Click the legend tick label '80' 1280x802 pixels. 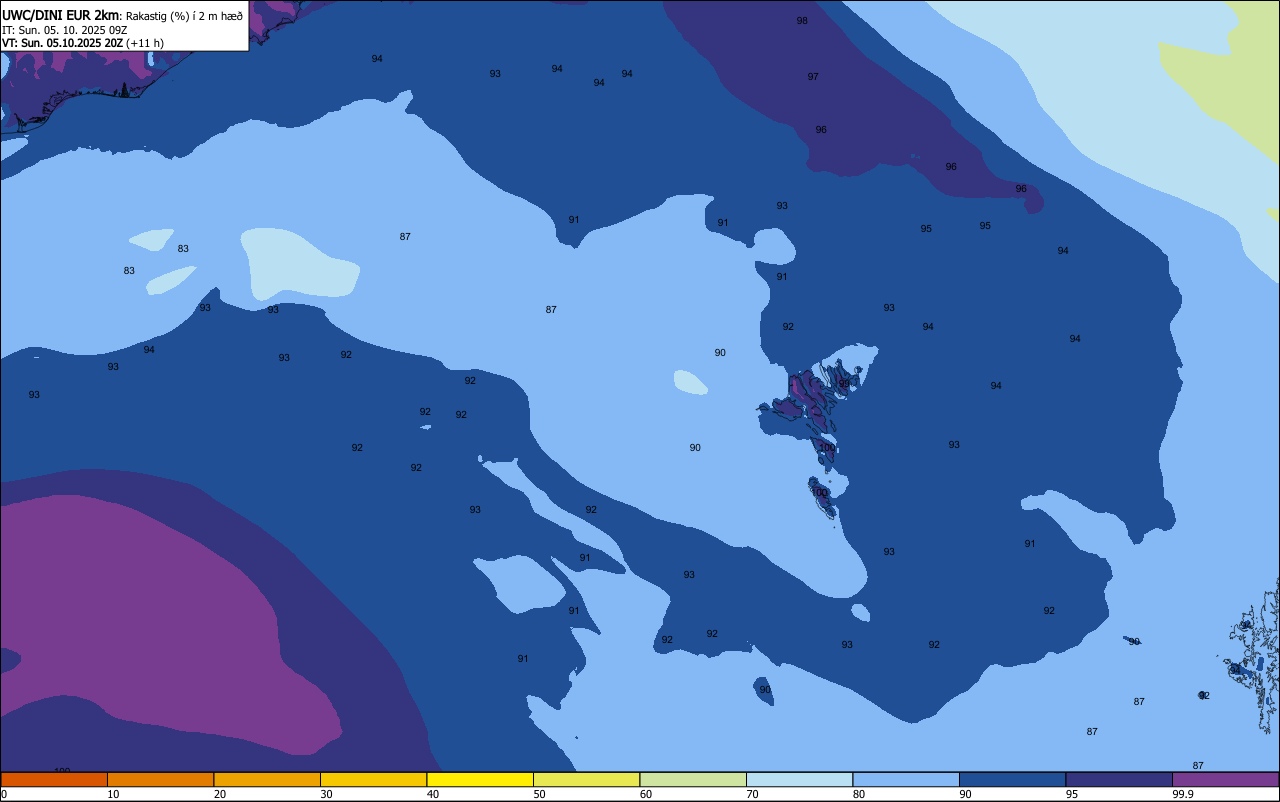pos(859,794)
